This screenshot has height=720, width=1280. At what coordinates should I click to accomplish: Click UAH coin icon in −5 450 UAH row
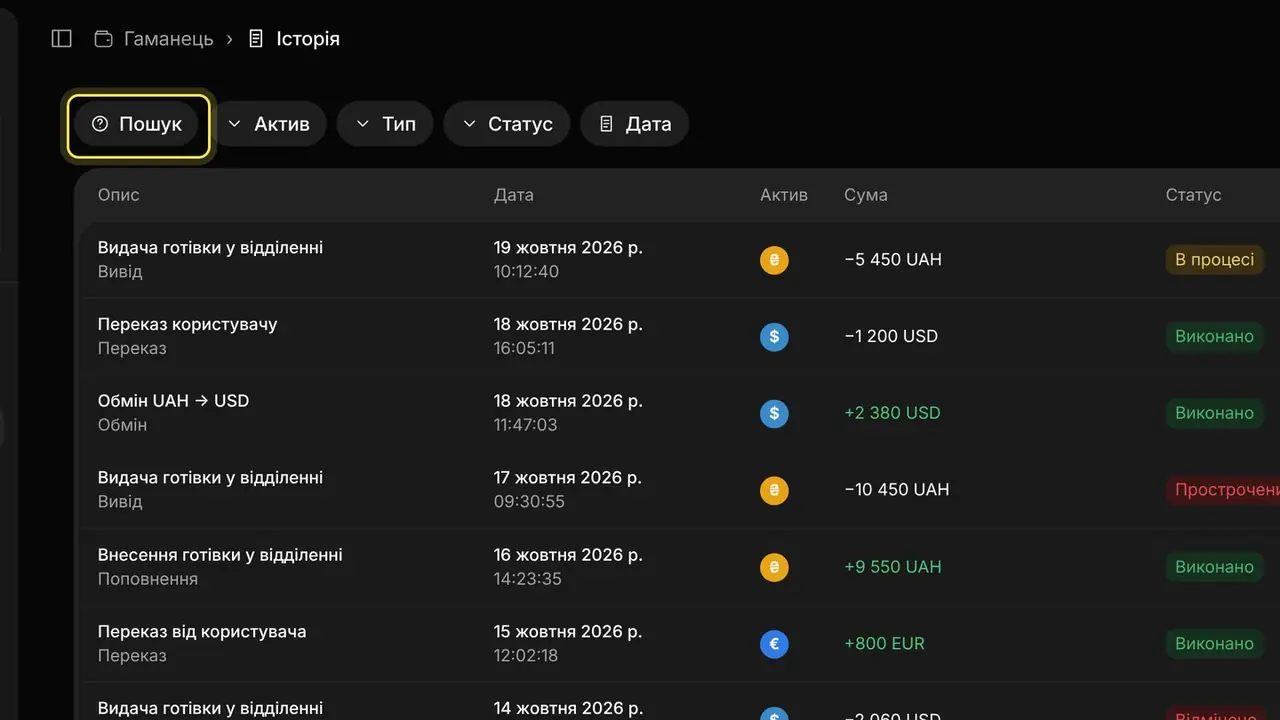[774, 260]
